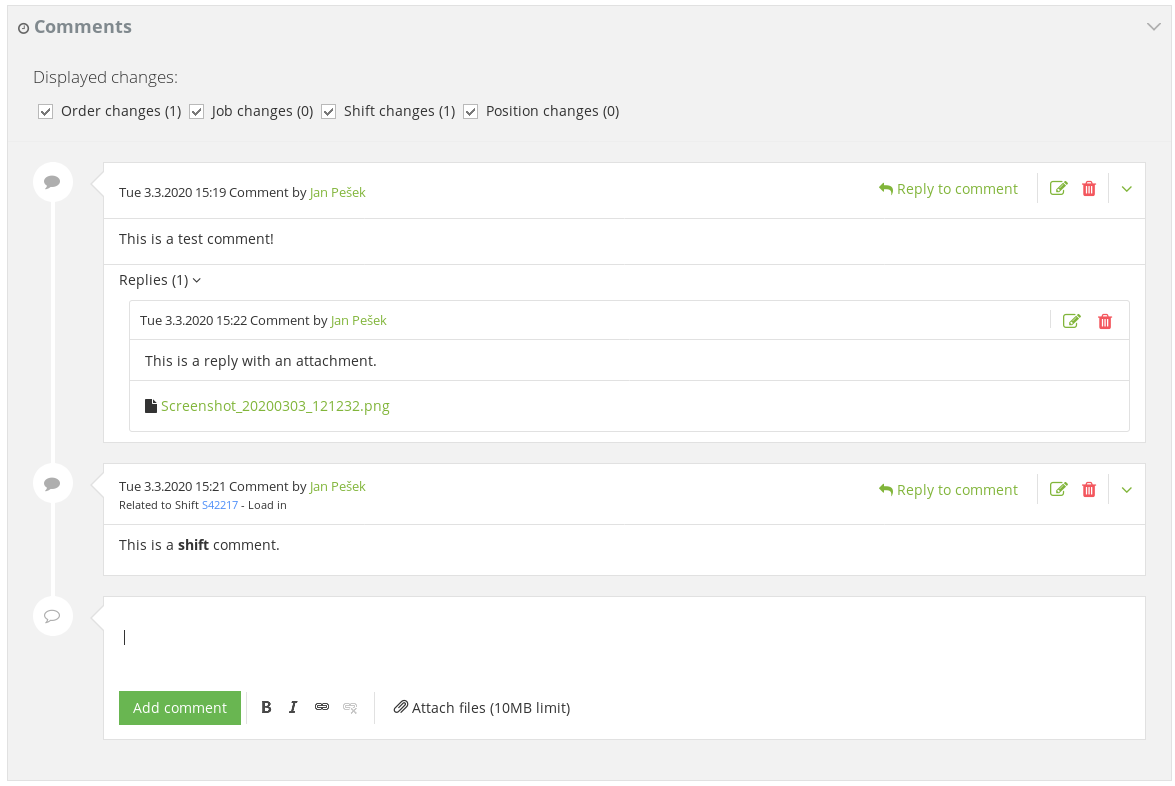The image size is (1175, 786).
Task: Attach files to the new comment
Action: [x=482, y=707]
